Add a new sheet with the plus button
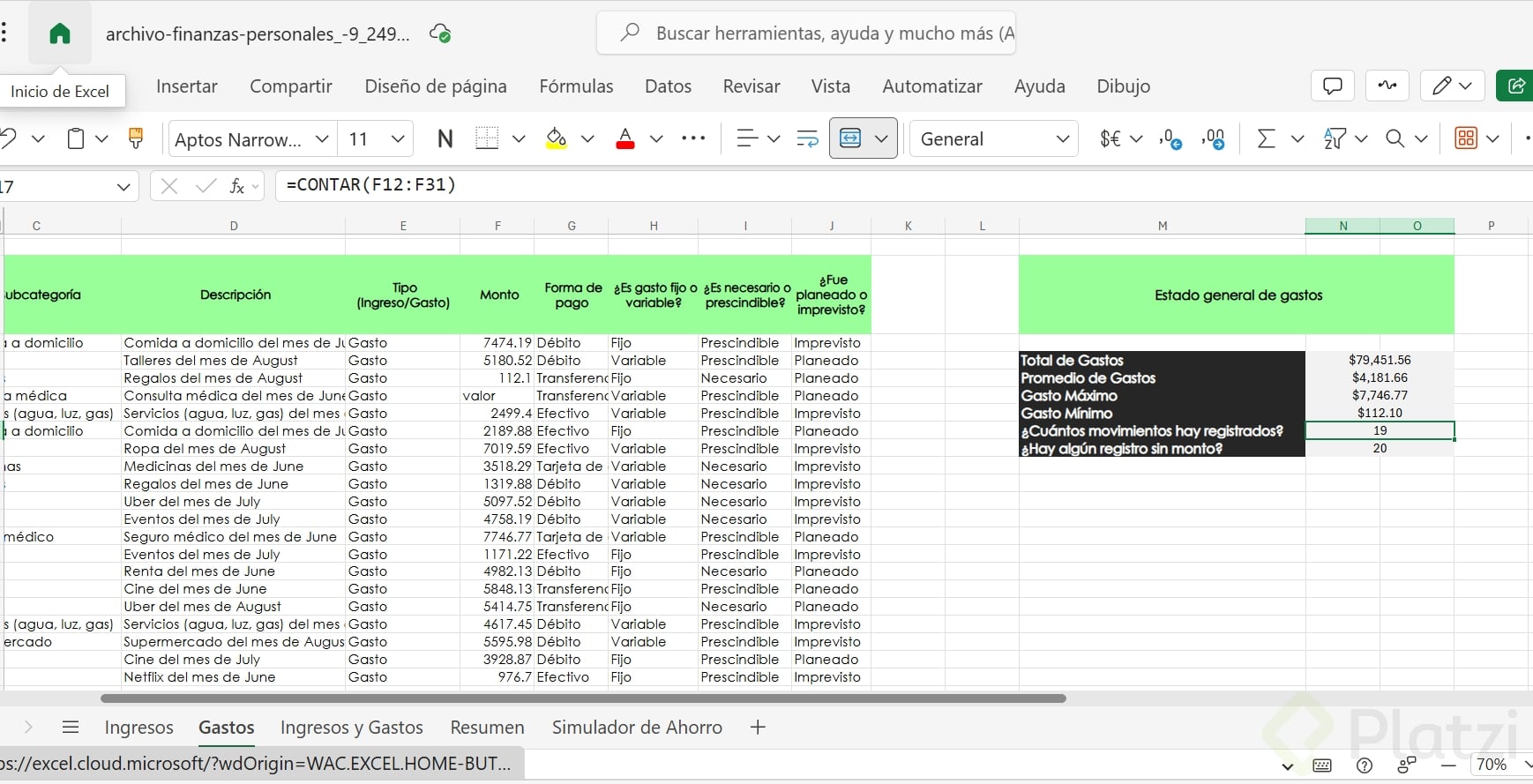The height and width of the screenshot is (784, 1533). (758, 728)
